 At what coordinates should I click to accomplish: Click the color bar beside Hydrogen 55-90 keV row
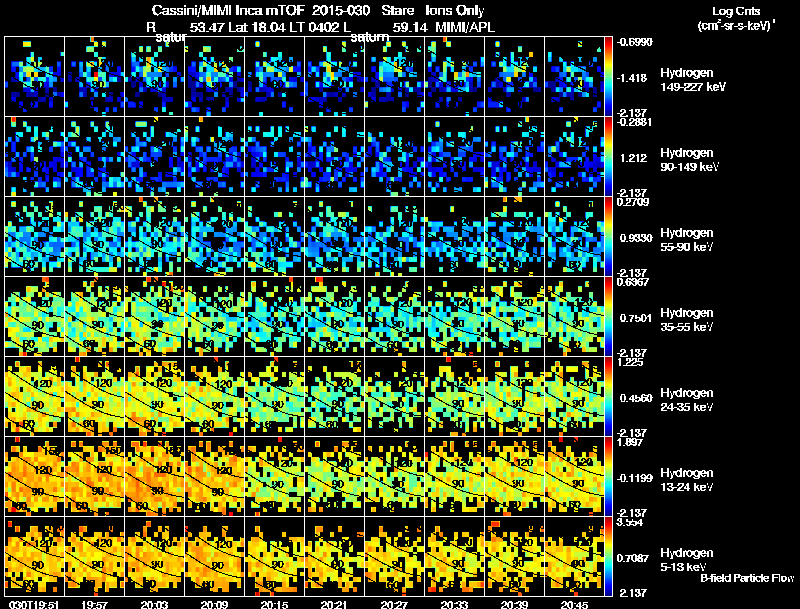pyautogui.click(x=608, y=237)
